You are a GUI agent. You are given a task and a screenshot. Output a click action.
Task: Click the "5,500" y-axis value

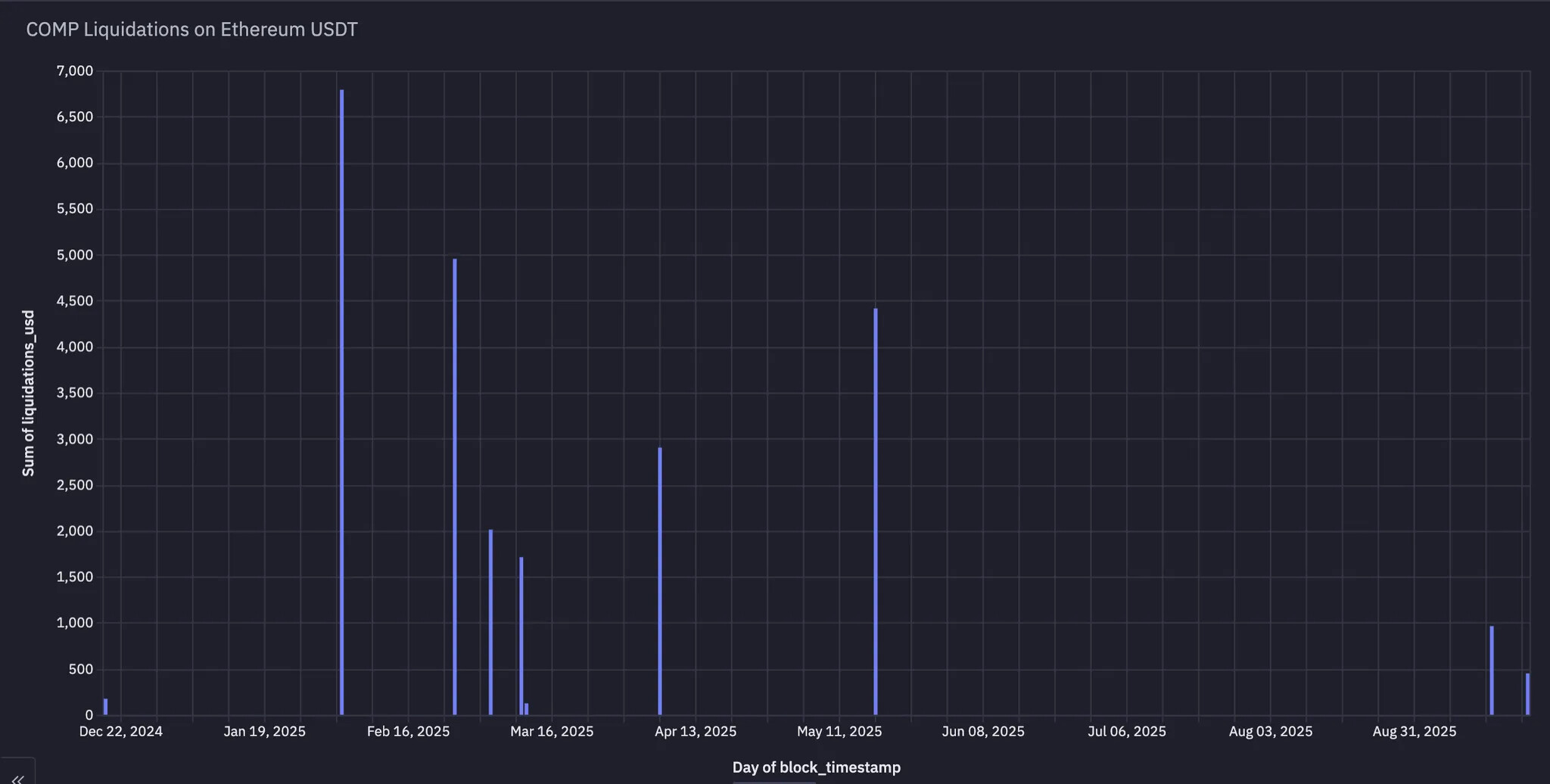[x=75, y=209]
